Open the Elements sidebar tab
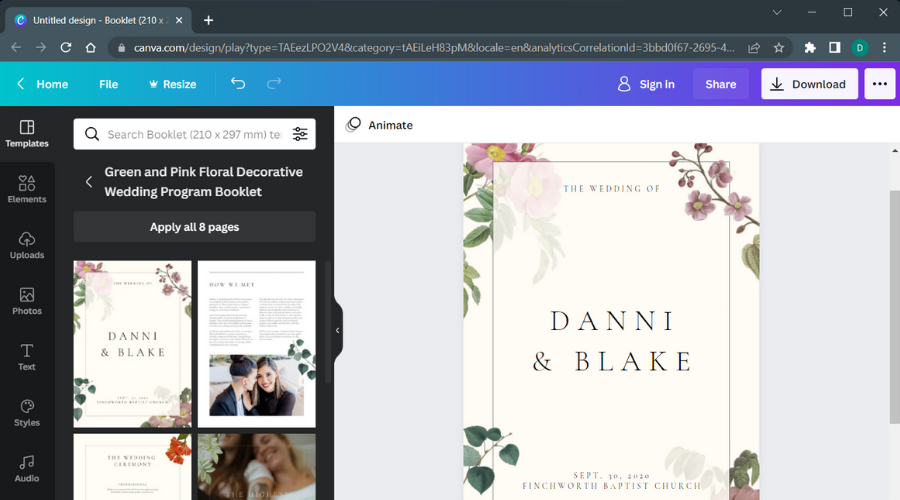900x500 pixels. click(27, 189)
